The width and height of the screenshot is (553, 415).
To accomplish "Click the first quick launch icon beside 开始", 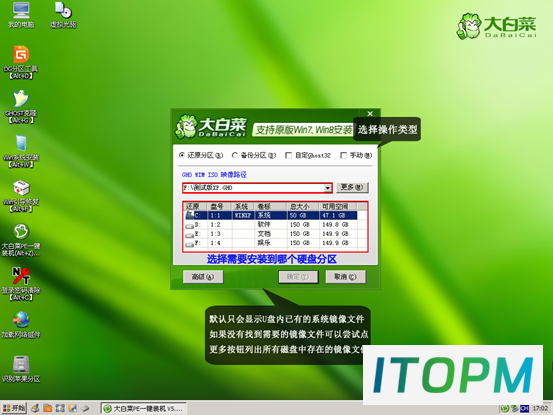I will click(35, 408).
